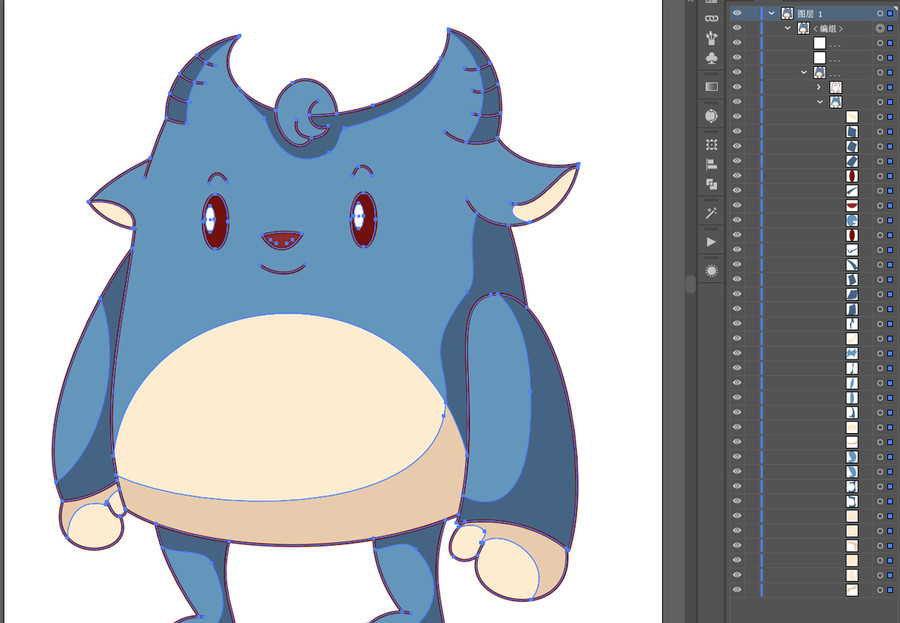Open the Gradient panel icon
This screenshot has width=900, height=623.
[711, 87]
